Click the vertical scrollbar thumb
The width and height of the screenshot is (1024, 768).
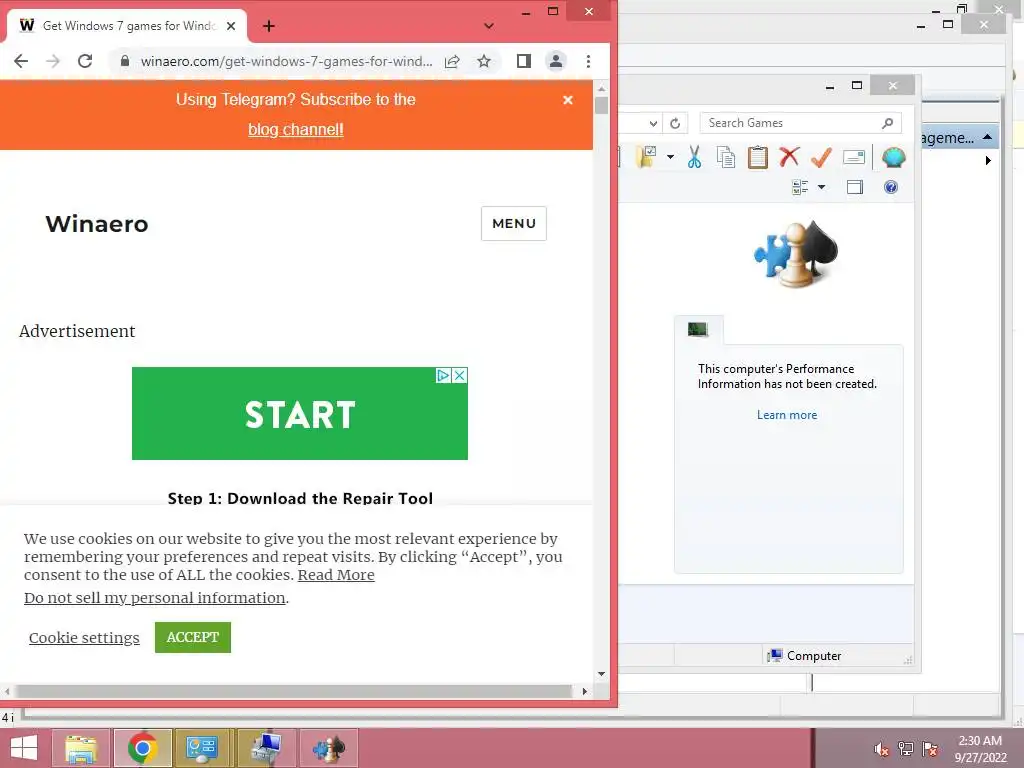tap(601, 105)
